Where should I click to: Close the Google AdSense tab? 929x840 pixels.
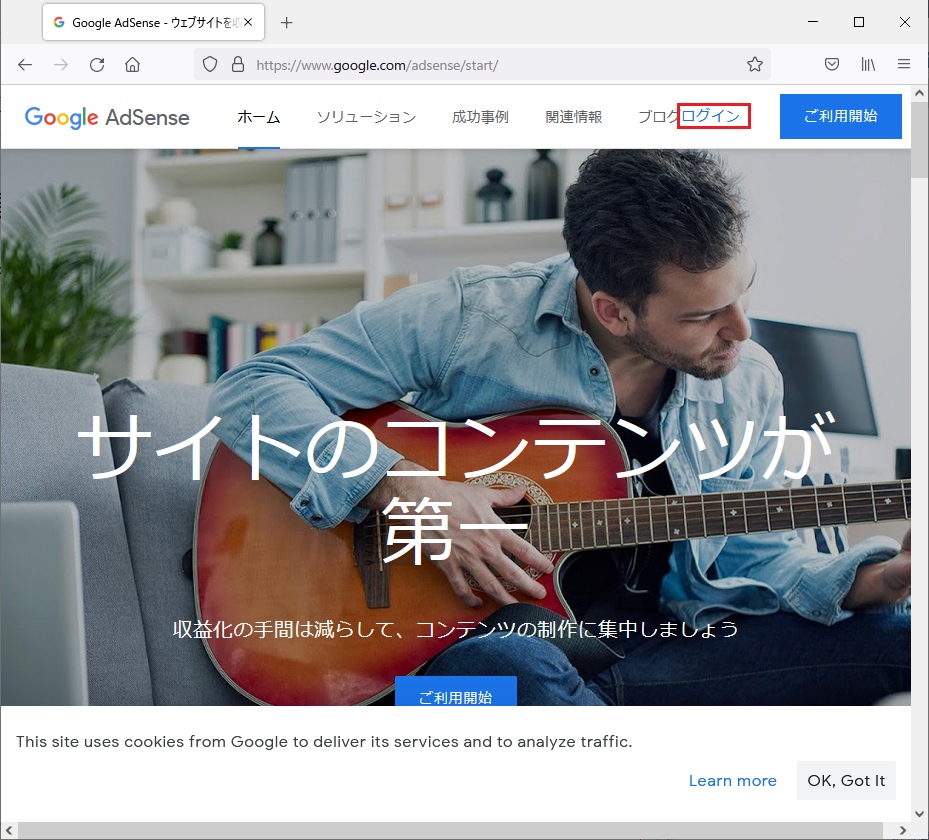[x=248, y=22]
